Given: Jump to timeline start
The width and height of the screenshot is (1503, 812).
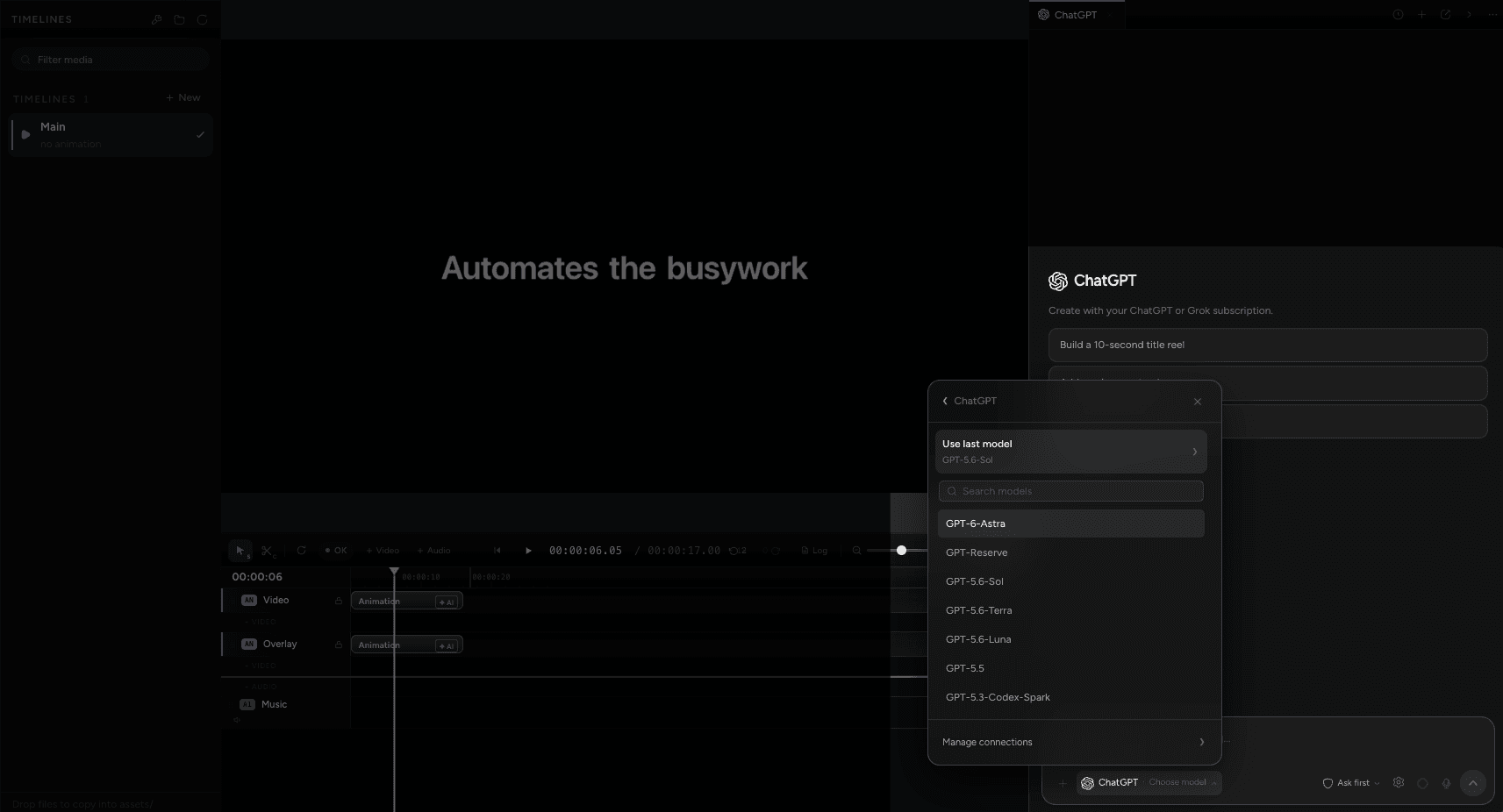Looking at the screenshot, I should coord(497,551).
